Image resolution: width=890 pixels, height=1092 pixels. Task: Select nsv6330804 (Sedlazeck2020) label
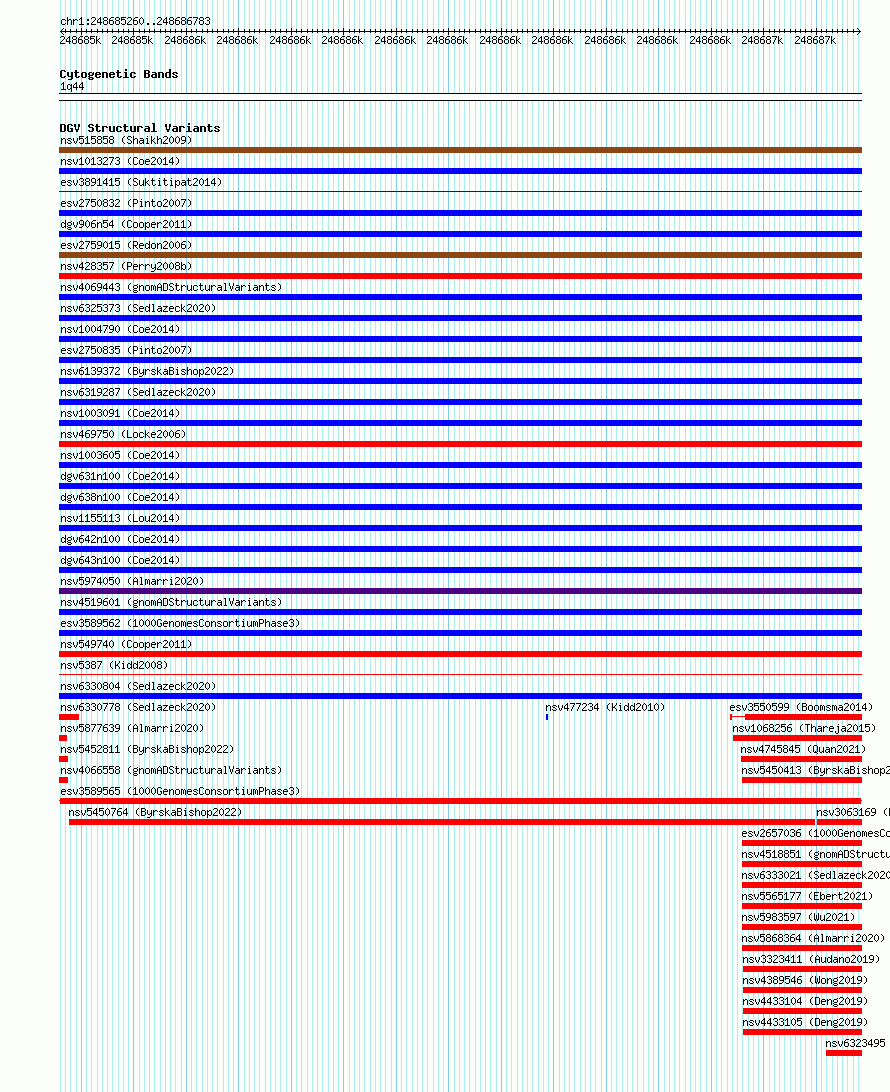(138, 686)
